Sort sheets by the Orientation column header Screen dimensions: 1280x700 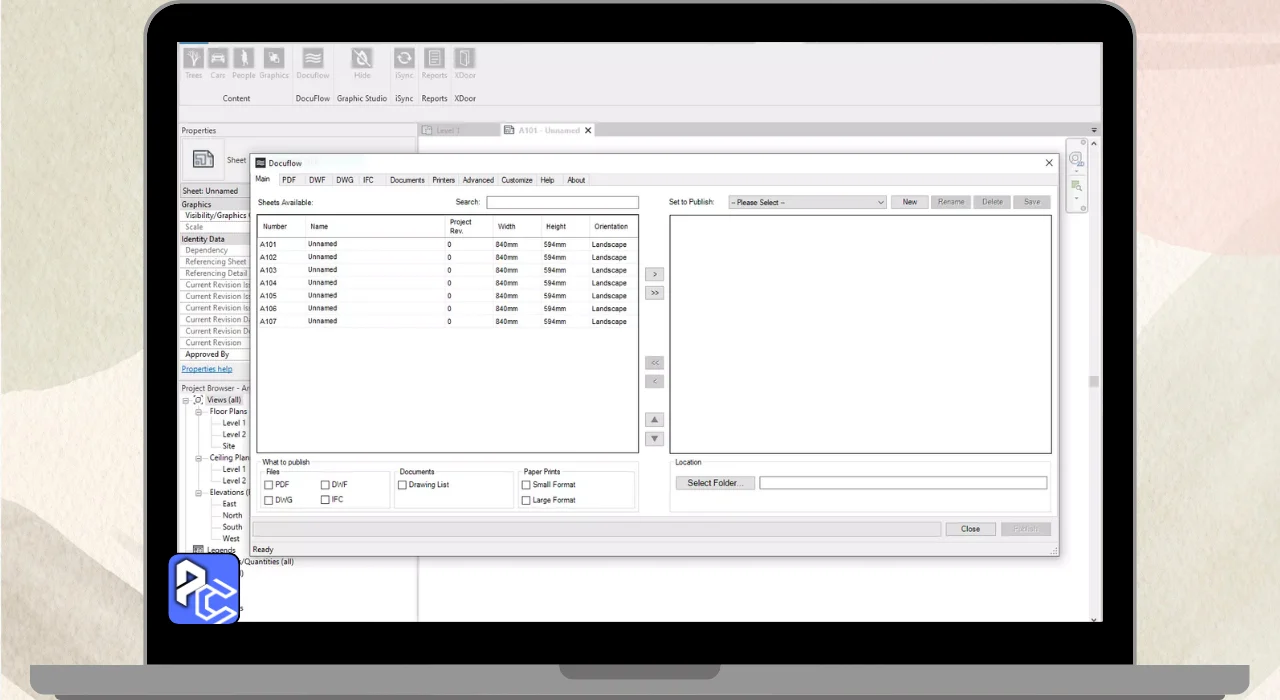pos(611,227)
